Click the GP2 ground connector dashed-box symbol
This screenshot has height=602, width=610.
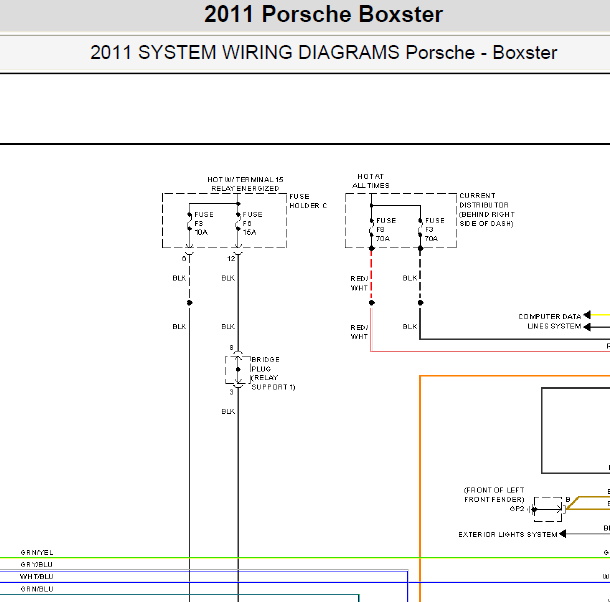tap(548, 509)
